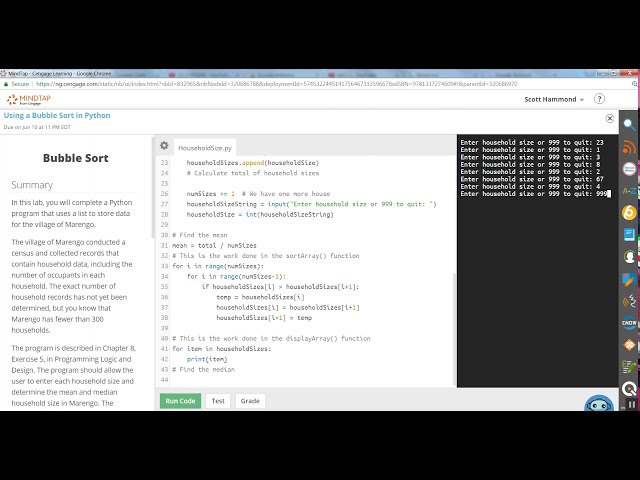This screenshot has width=640, height=480.
Task: Click the terminal line ending in 67
Action: pos(532,179)
